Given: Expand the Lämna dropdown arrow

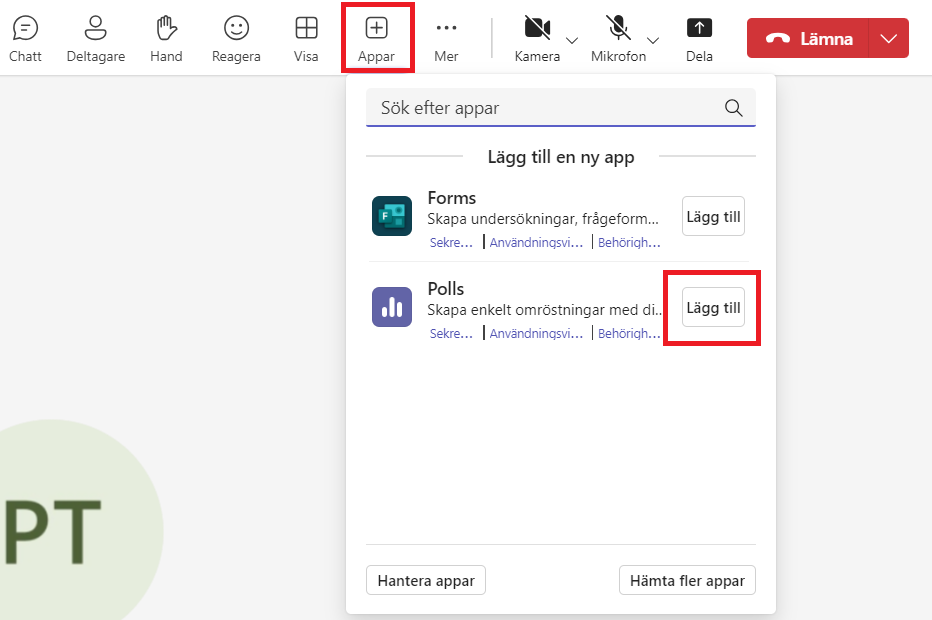Looking at the screenshot, I should 889,38.
